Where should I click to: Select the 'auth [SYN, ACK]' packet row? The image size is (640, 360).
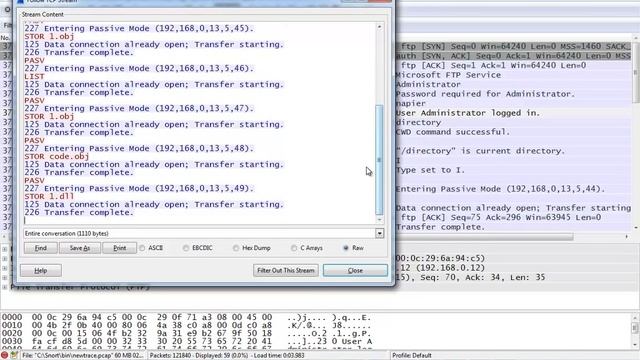[513, 56]
